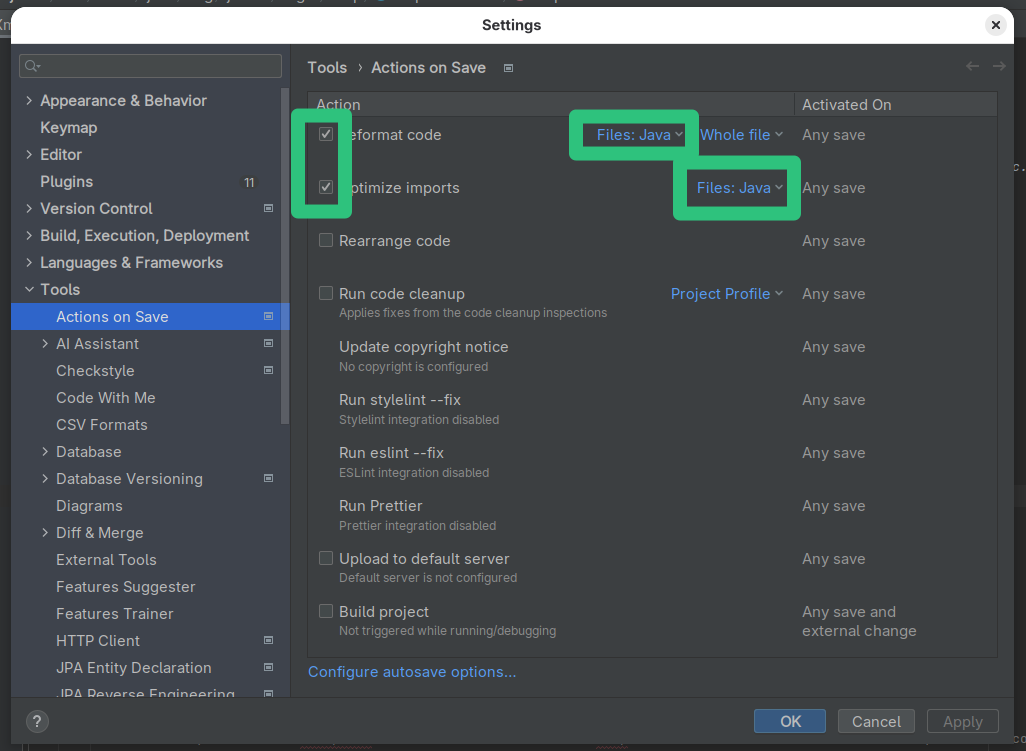The image size is (1026, 751).
Task: Enable the Run code cleanup checkbox
Action: pyautogui.click(x=326, y=293)
